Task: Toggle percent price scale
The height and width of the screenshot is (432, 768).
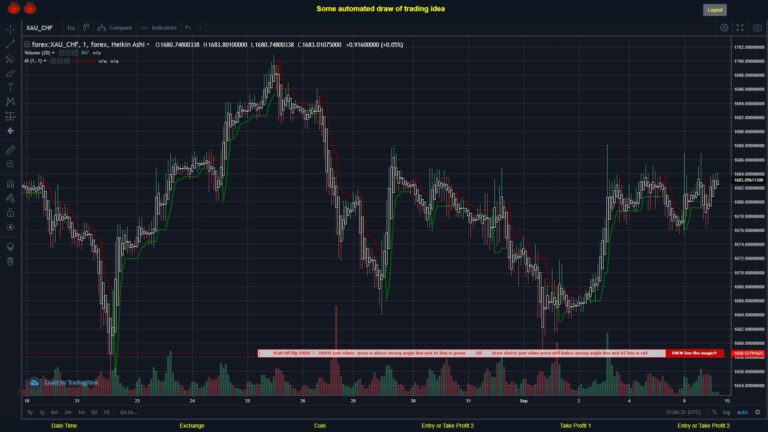Action: pos(714,412)
